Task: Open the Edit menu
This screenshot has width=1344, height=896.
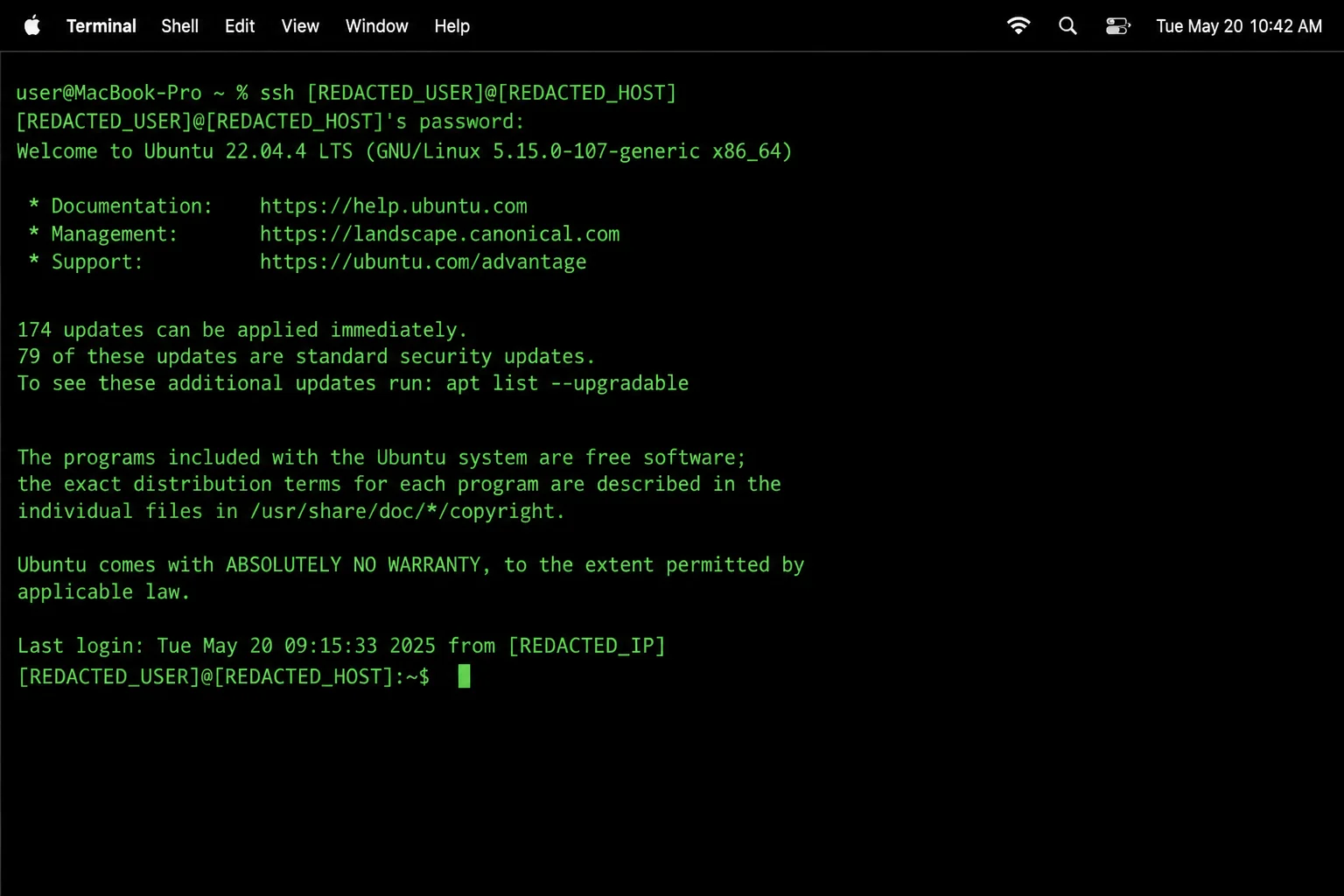Action: [x=240, y=26]
